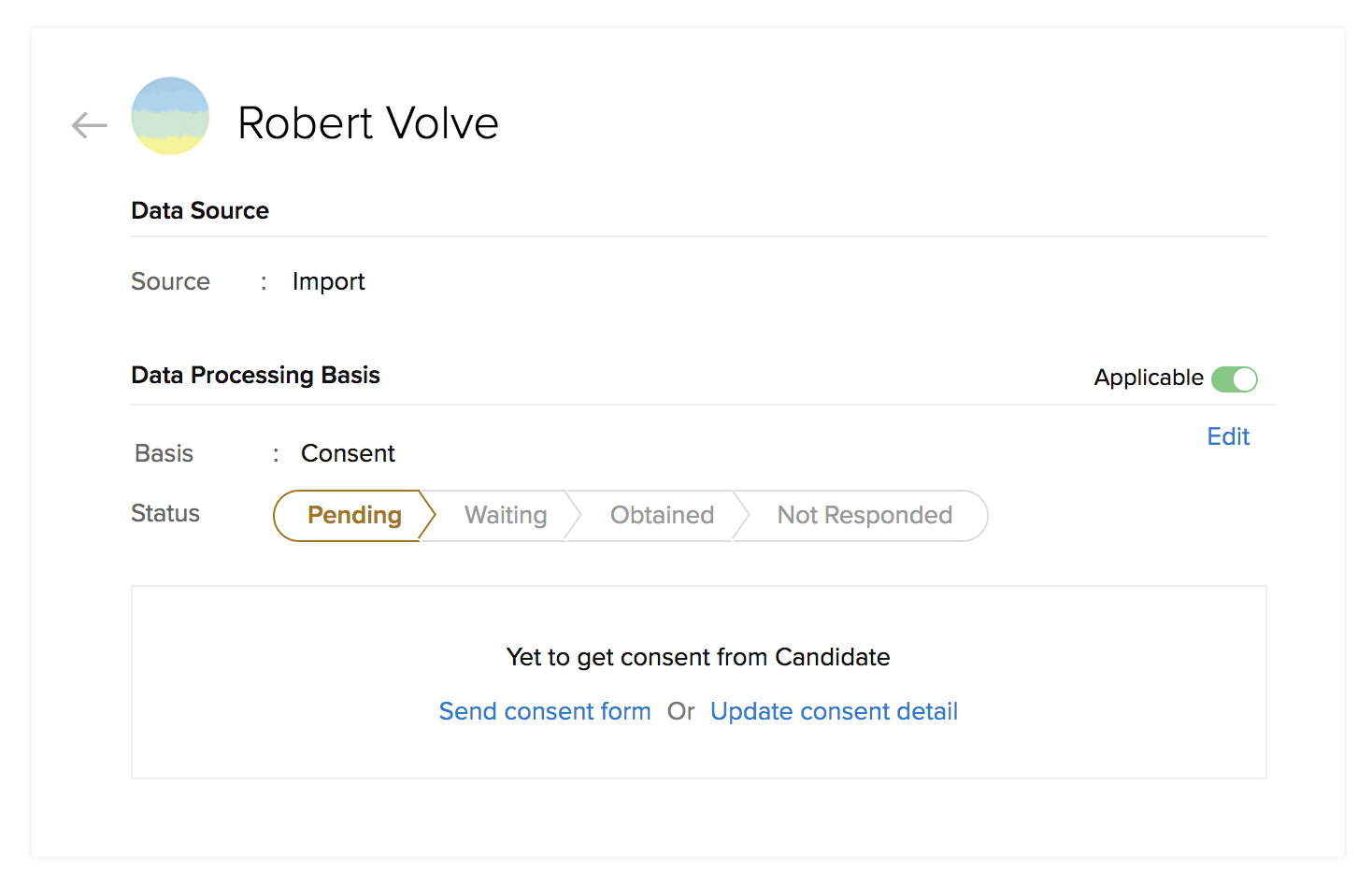The image size is (1372, 885).
Task: Click the Import source value
Action: [x=328, y=281]
